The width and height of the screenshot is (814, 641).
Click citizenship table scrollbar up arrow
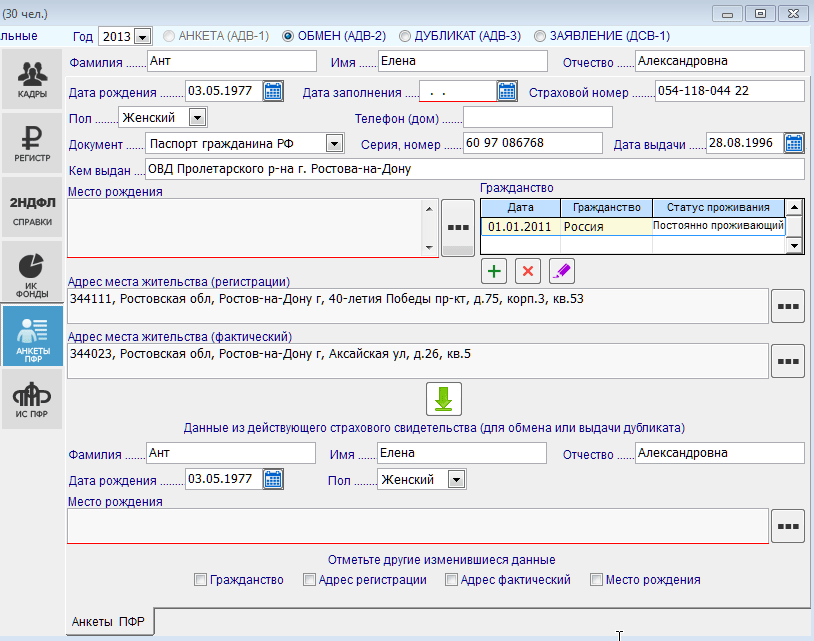tap(794, 208)
